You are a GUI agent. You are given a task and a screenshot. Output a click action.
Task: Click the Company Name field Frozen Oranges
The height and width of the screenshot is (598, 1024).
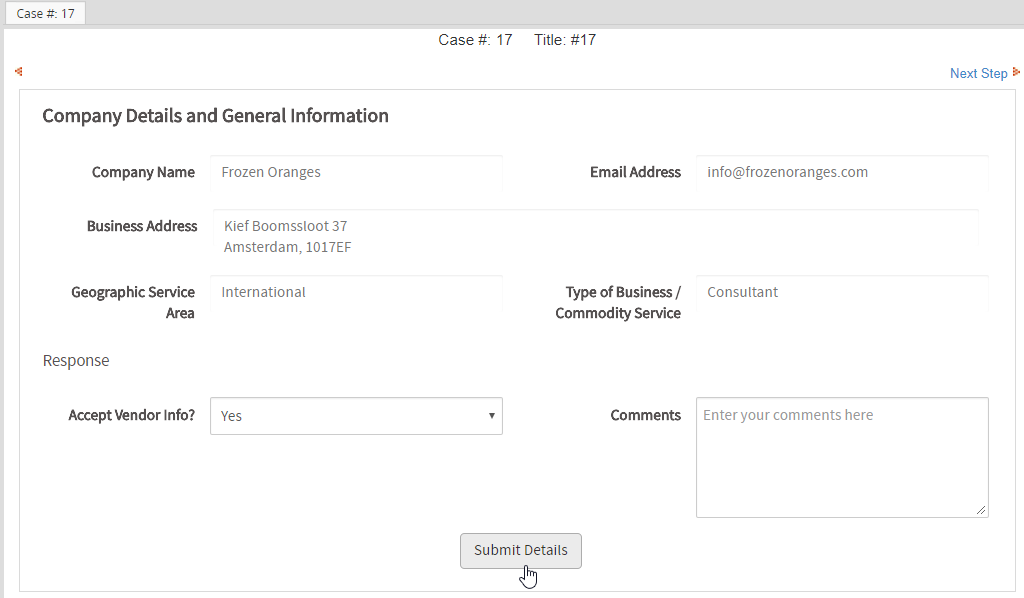[x=356, y=172]
